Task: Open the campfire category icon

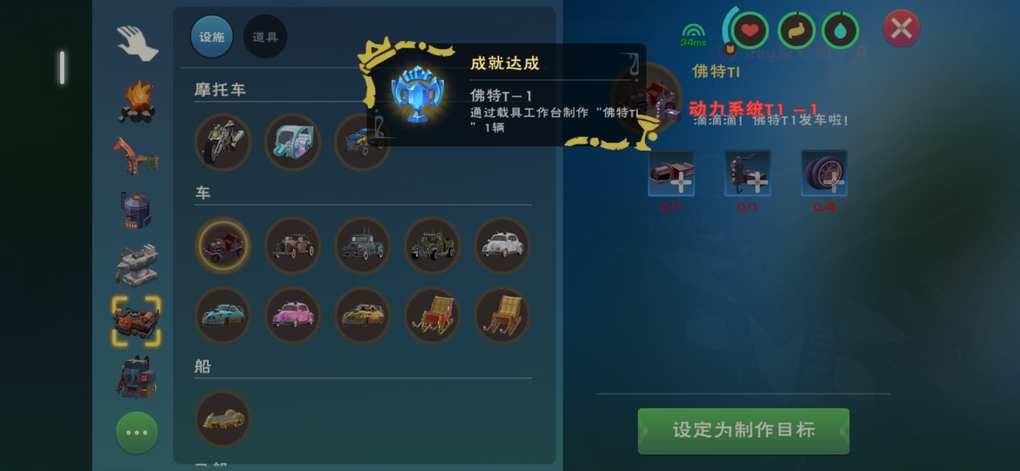Action: click(x=137, y=102)
